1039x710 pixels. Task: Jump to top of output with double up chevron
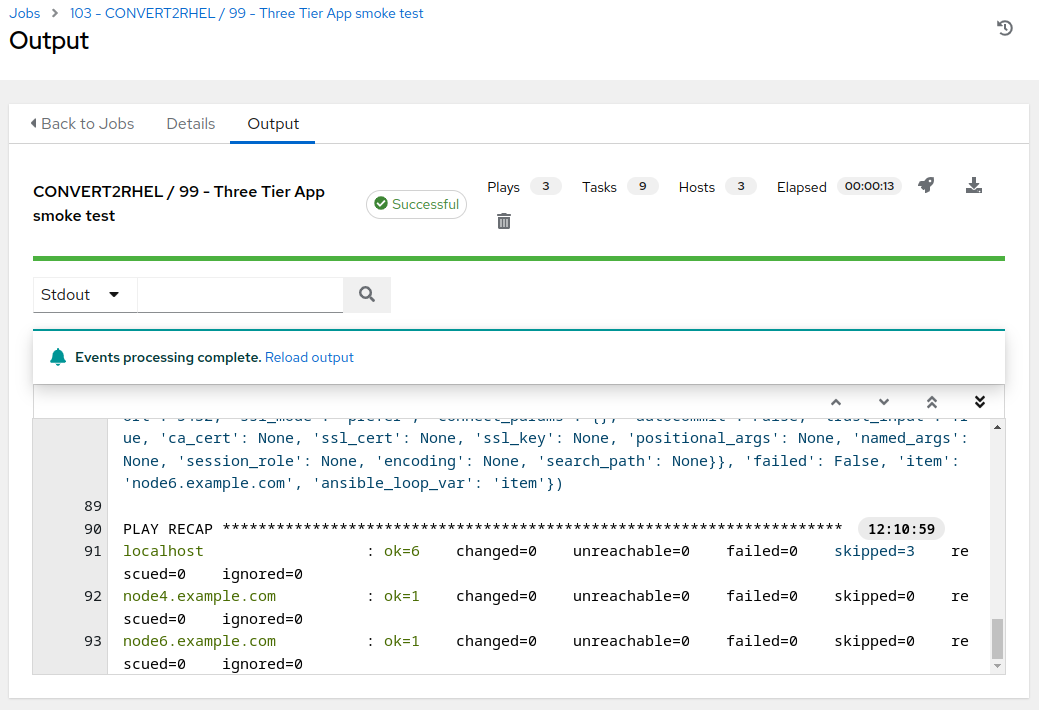(x=932, y=402)
